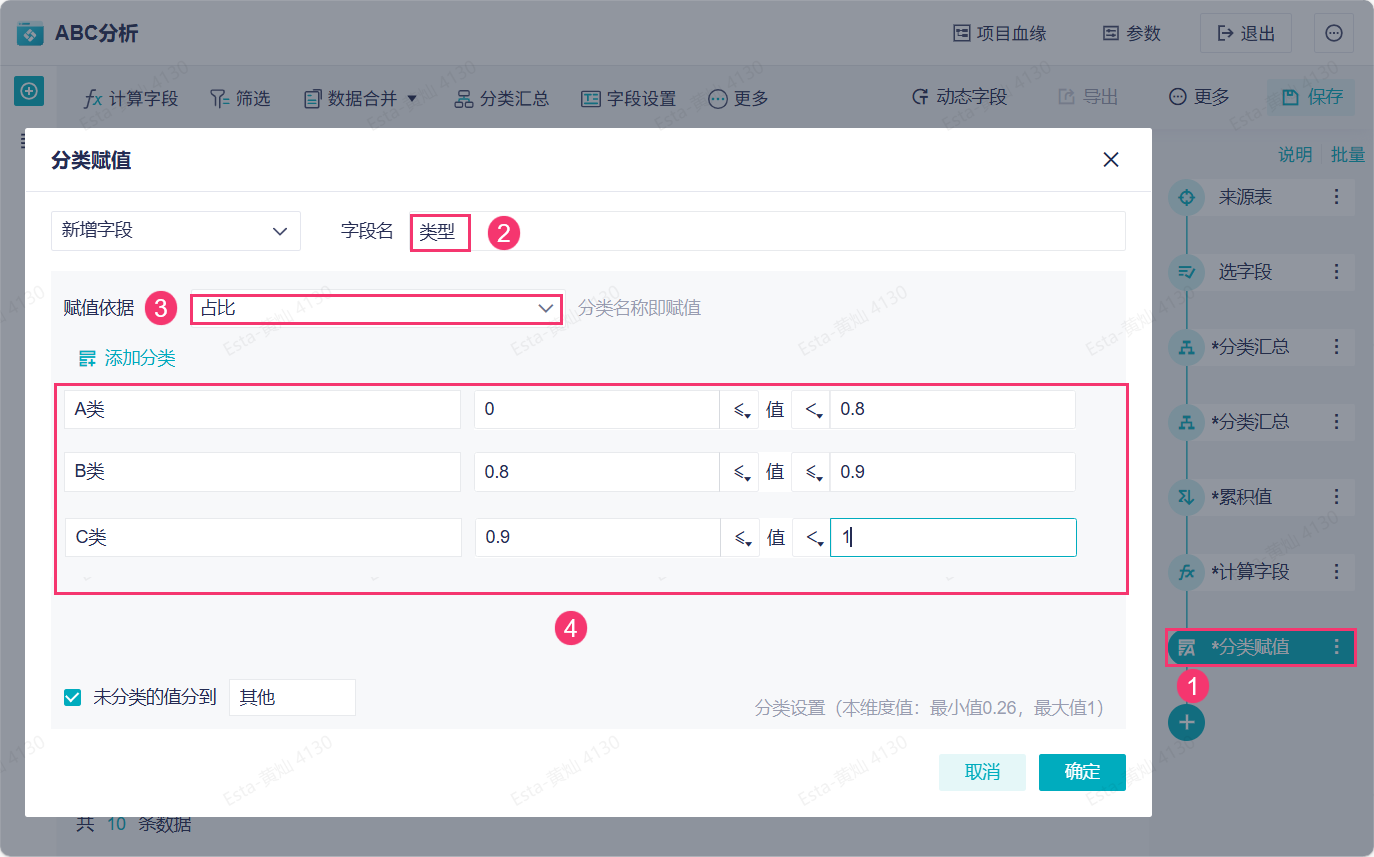
Task: Toggle 未分类的值分到 checkbox
Action: [x=72, y=698]
